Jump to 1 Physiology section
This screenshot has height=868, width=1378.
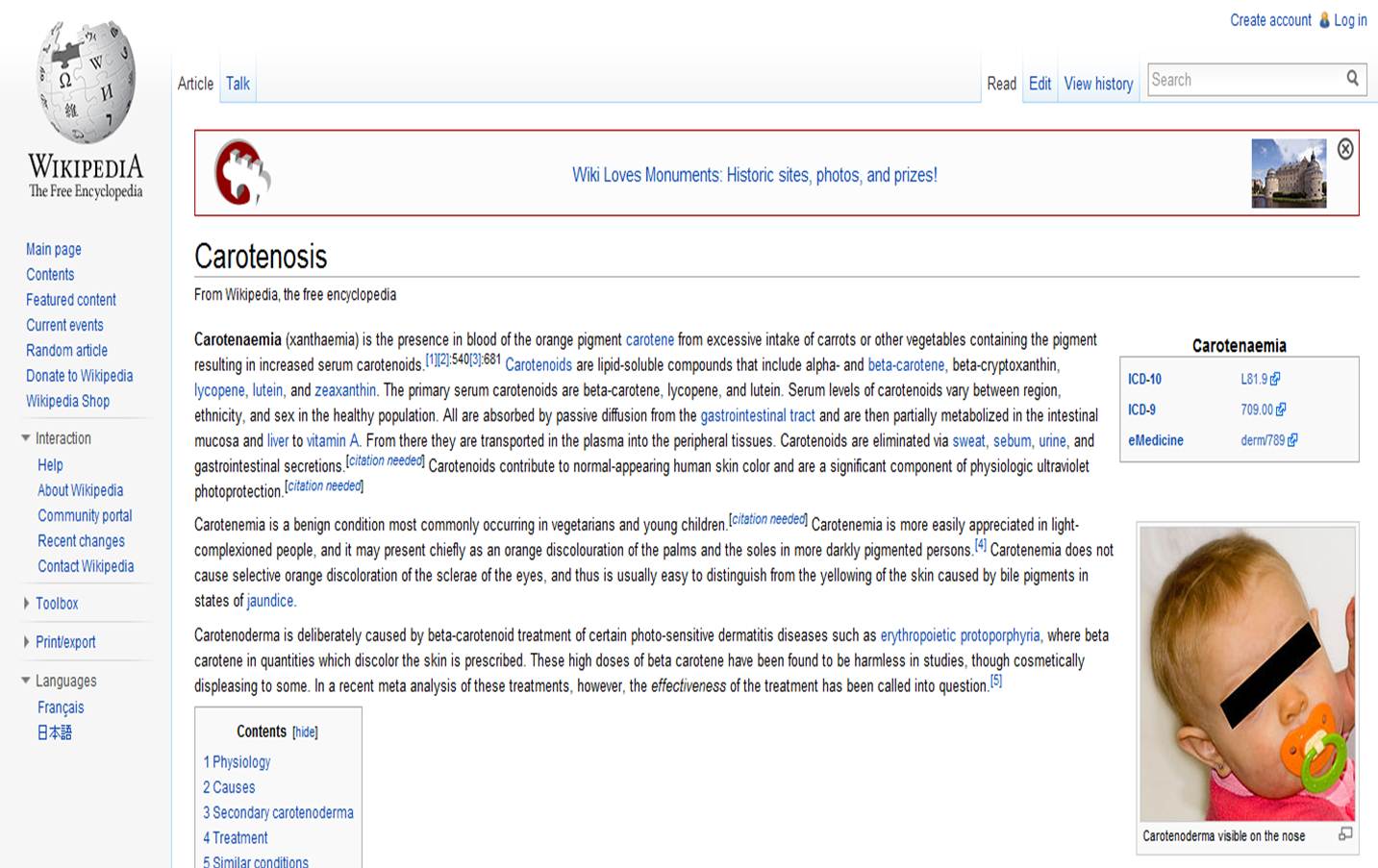[x=237, y=762]
